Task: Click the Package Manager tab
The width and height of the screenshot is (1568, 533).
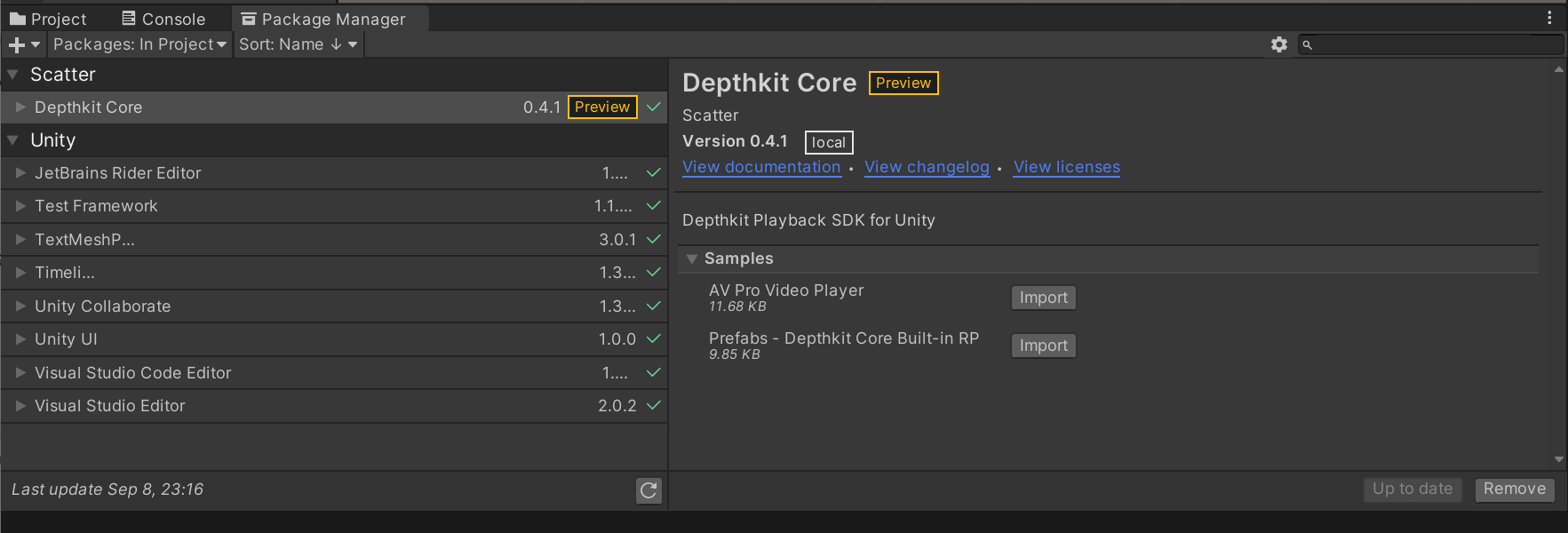Action: [x=324, y=19]
